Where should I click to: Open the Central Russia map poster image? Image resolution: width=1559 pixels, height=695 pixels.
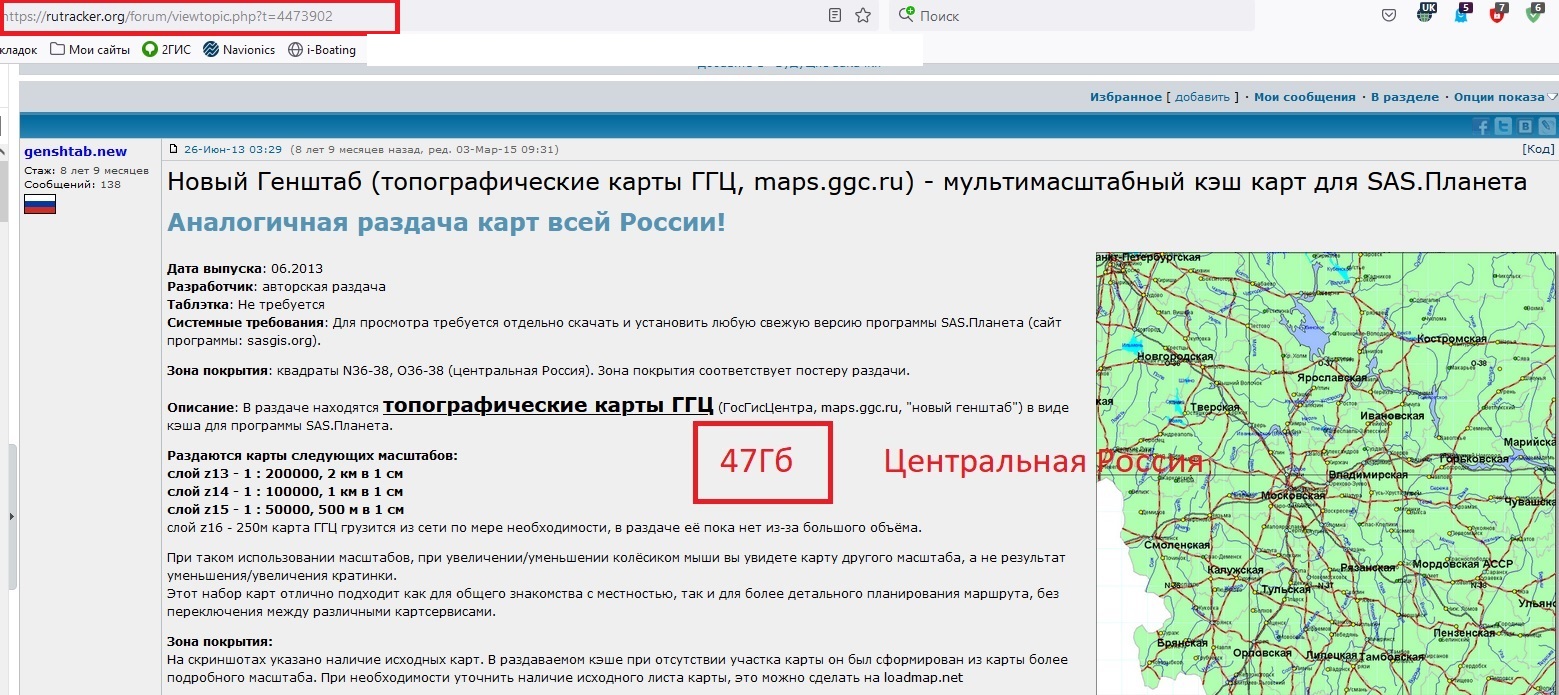(x=1327, y=472)
